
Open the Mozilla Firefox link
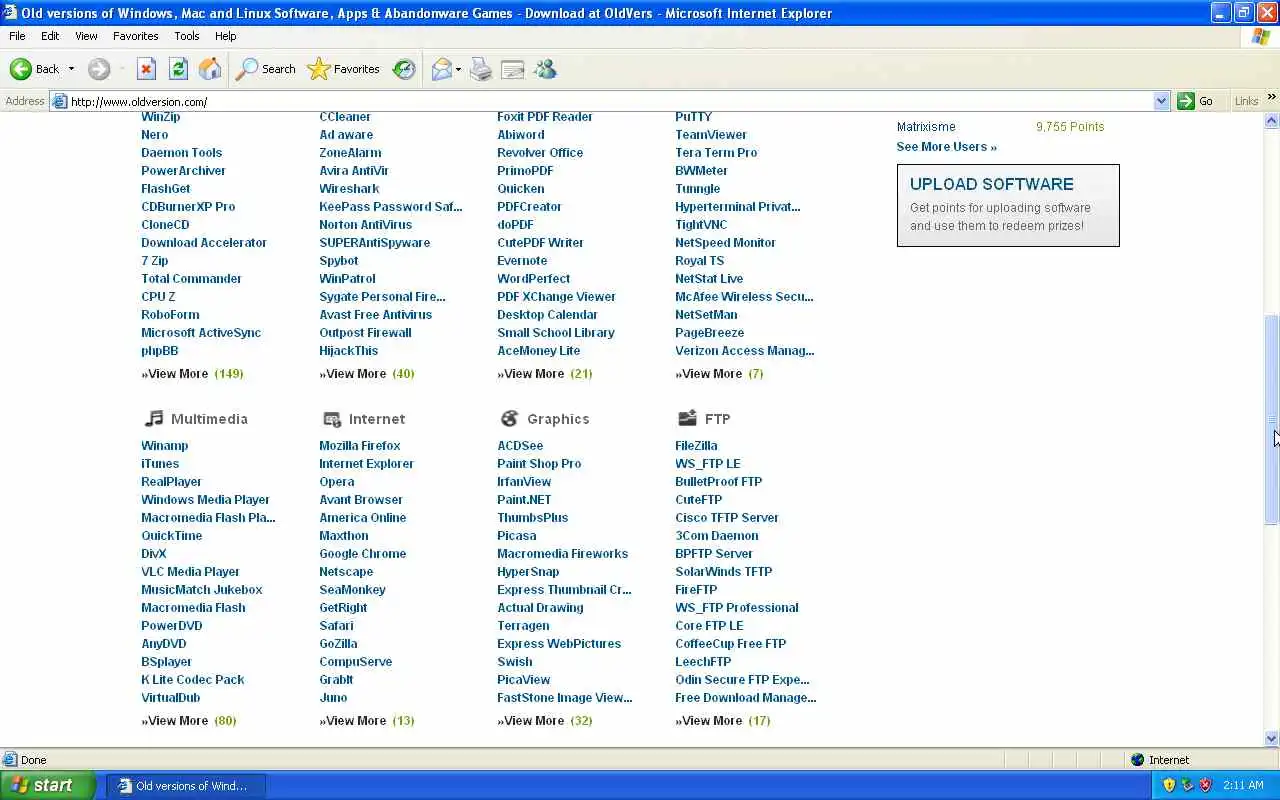pyautogui.click(x=360, y=446)
